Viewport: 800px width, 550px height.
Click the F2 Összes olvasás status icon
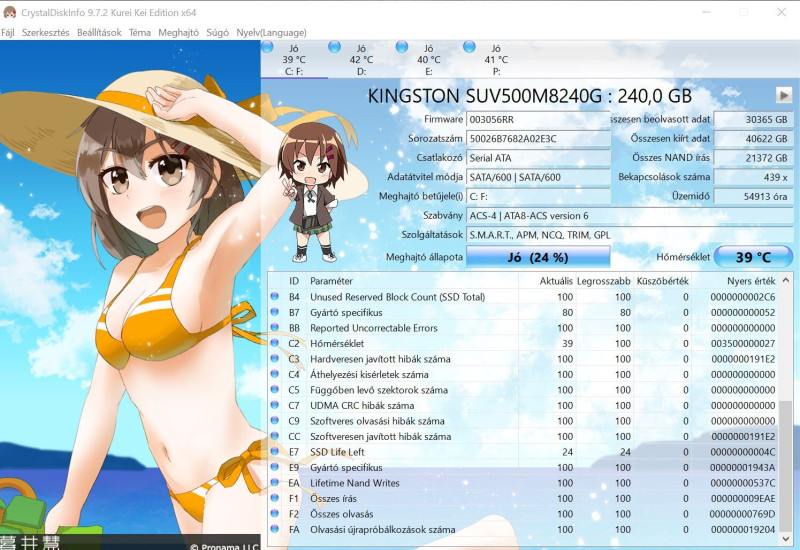pyautogui.click(x=274, y=513)
